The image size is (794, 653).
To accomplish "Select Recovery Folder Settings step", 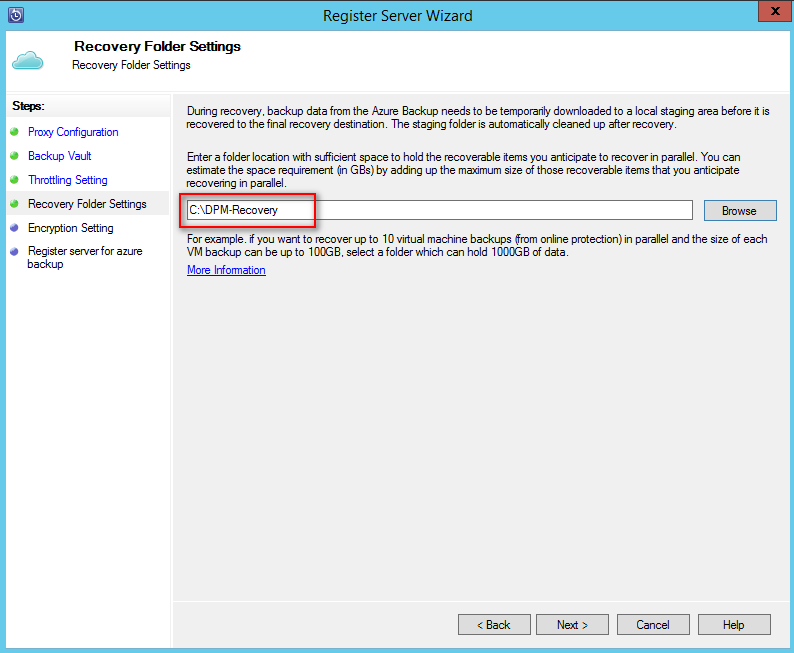I will tap(87, 204).
